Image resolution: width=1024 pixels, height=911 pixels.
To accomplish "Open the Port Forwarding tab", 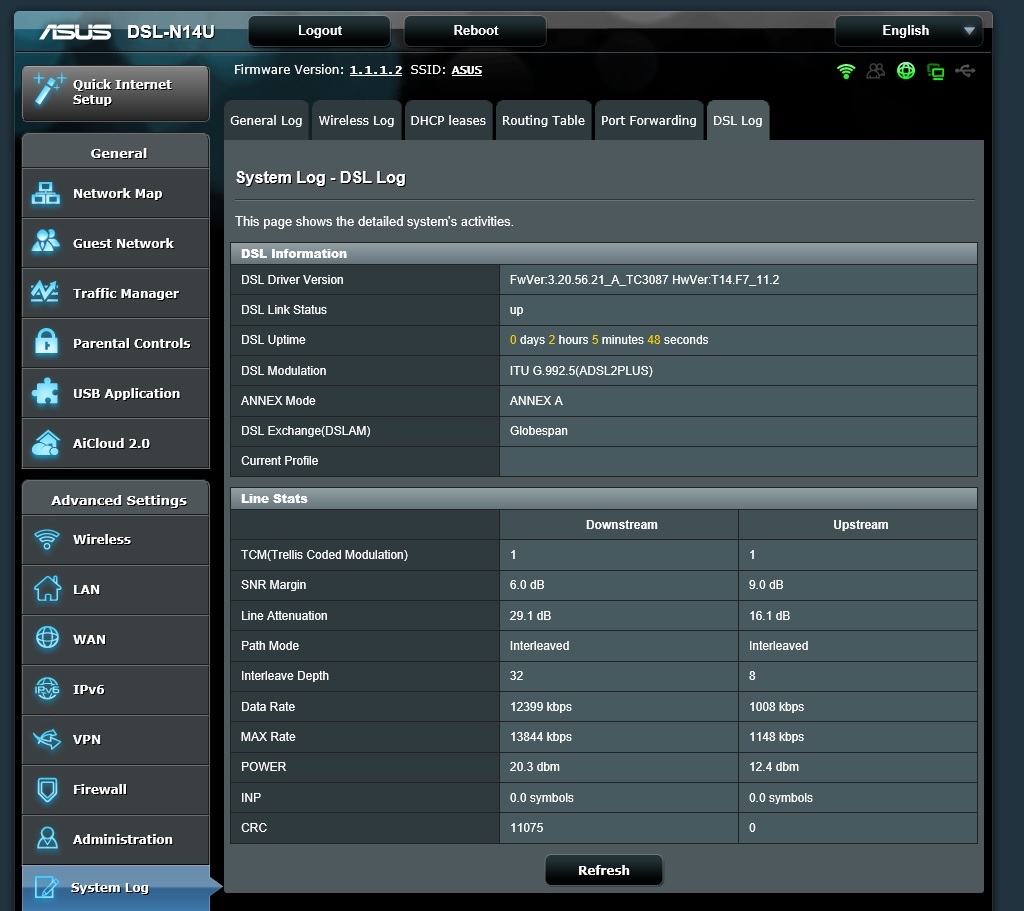I will (648, 121).
